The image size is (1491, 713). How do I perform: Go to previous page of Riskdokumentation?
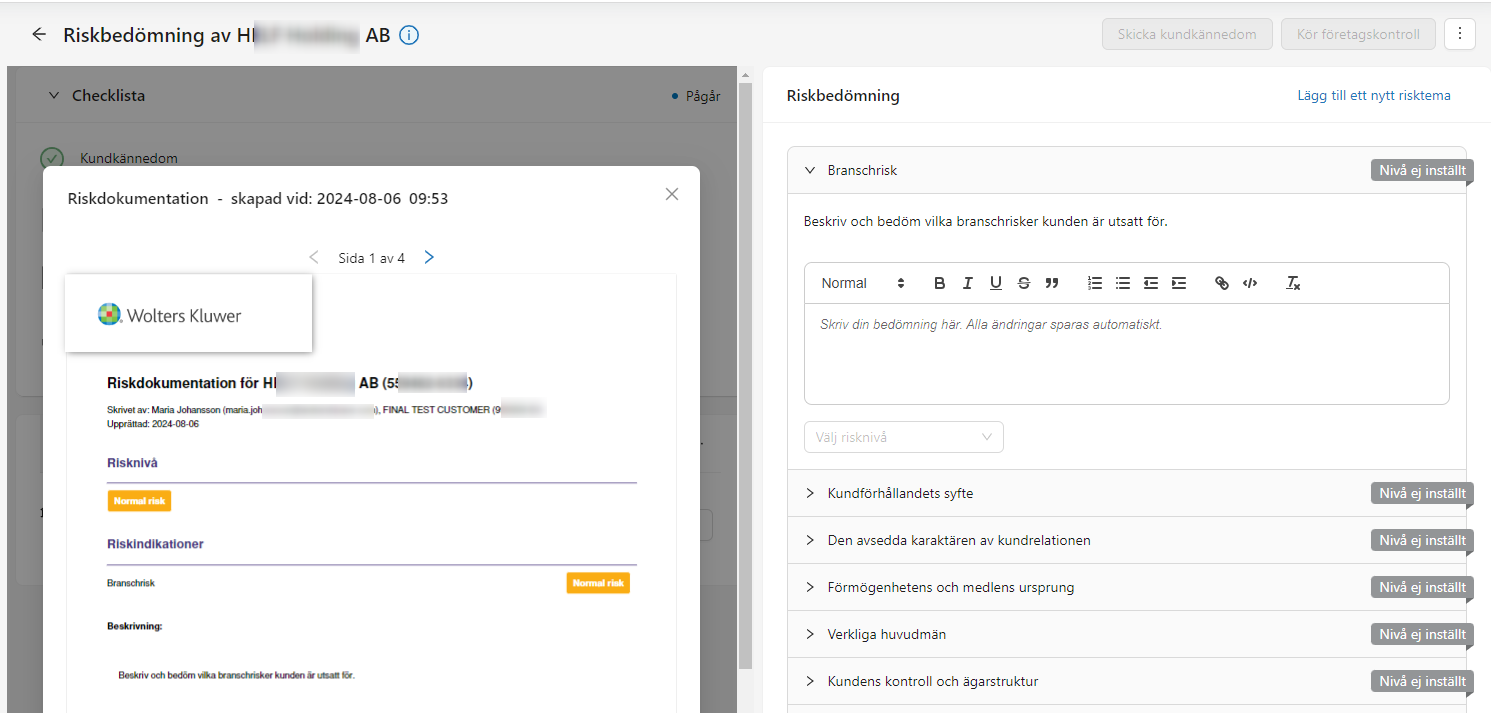pyautogui.click(x=314, y=257)
